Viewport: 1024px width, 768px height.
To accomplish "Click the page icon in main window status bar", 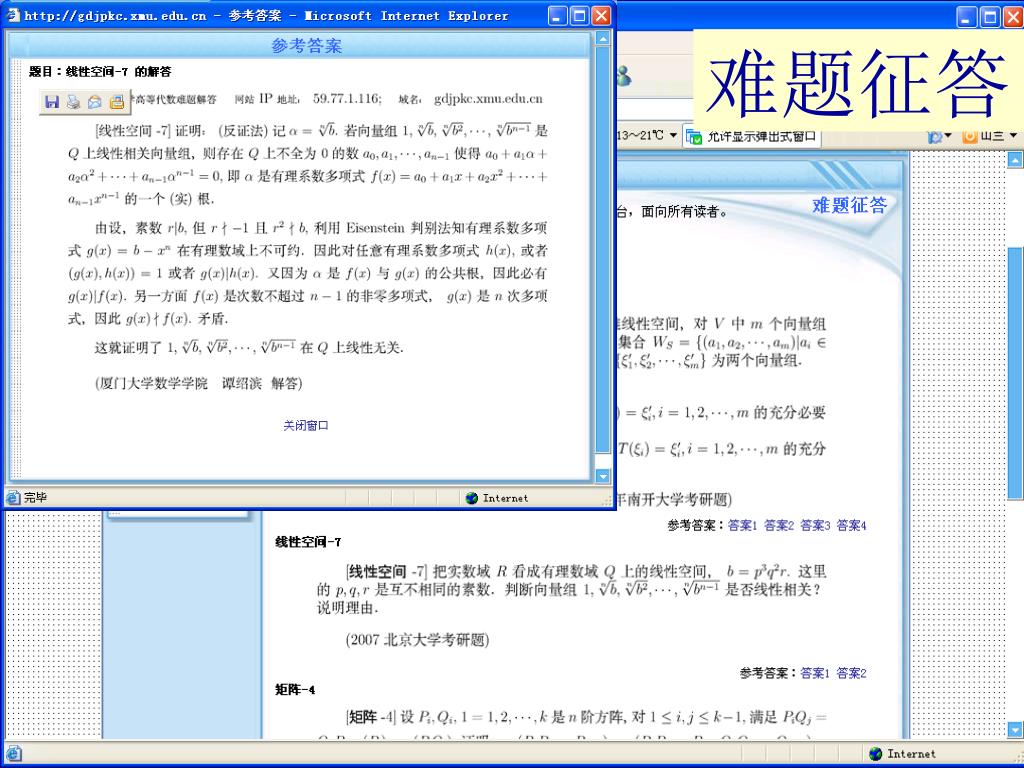I will tap(13, 753).
